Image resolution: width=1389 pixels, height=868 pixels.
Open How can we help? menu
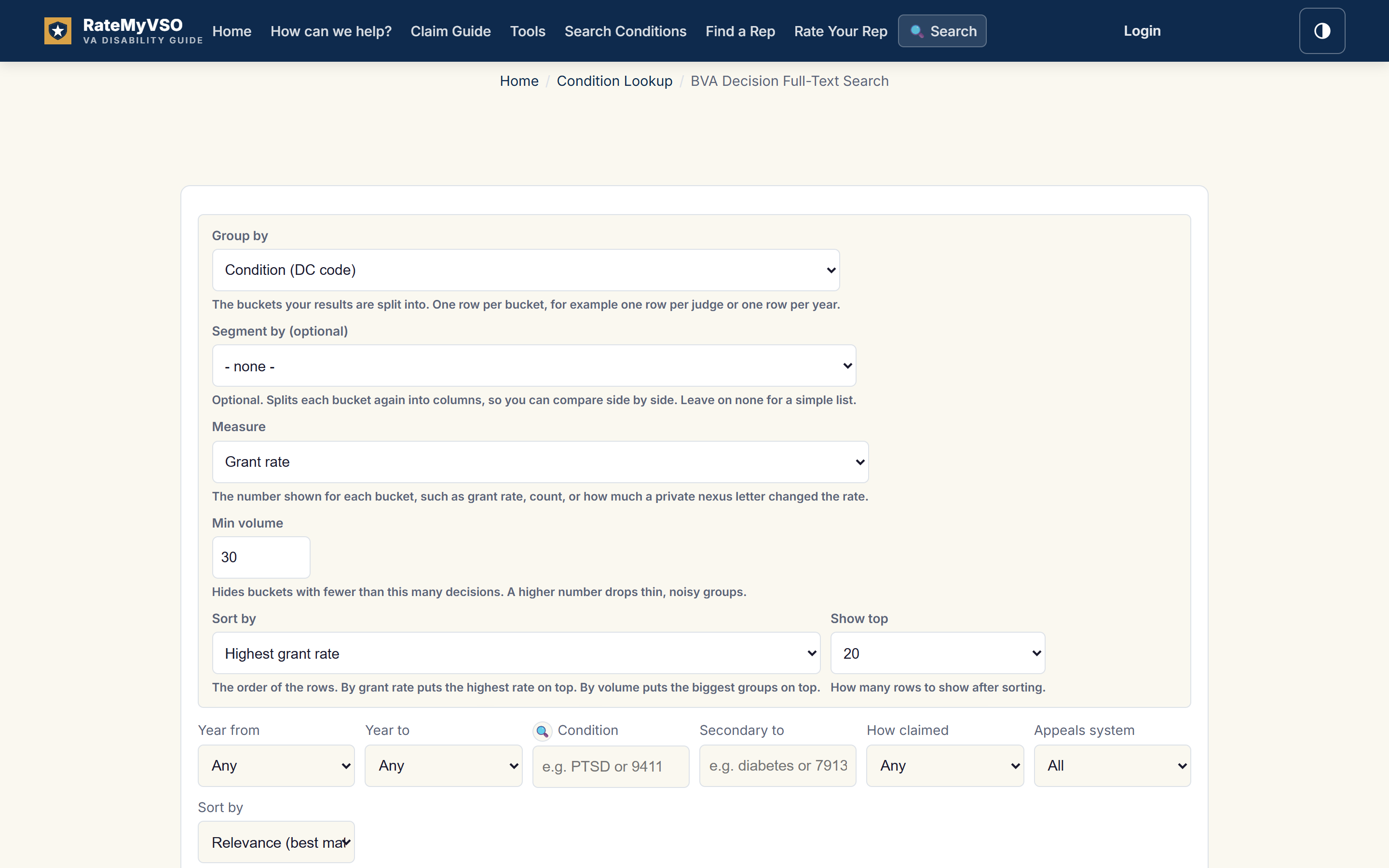click(x=330, y=31)
